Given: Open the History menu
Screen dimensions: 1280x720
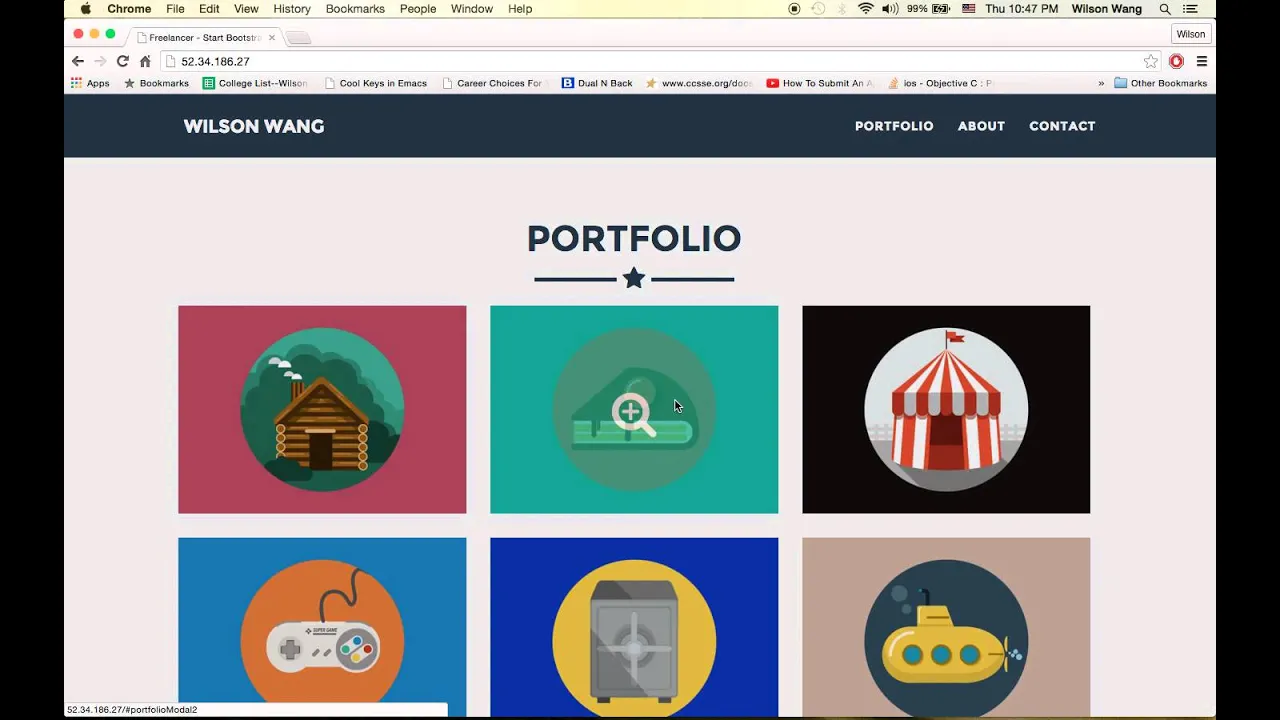Looking at the screenshot, I should (x=292, y=9).
